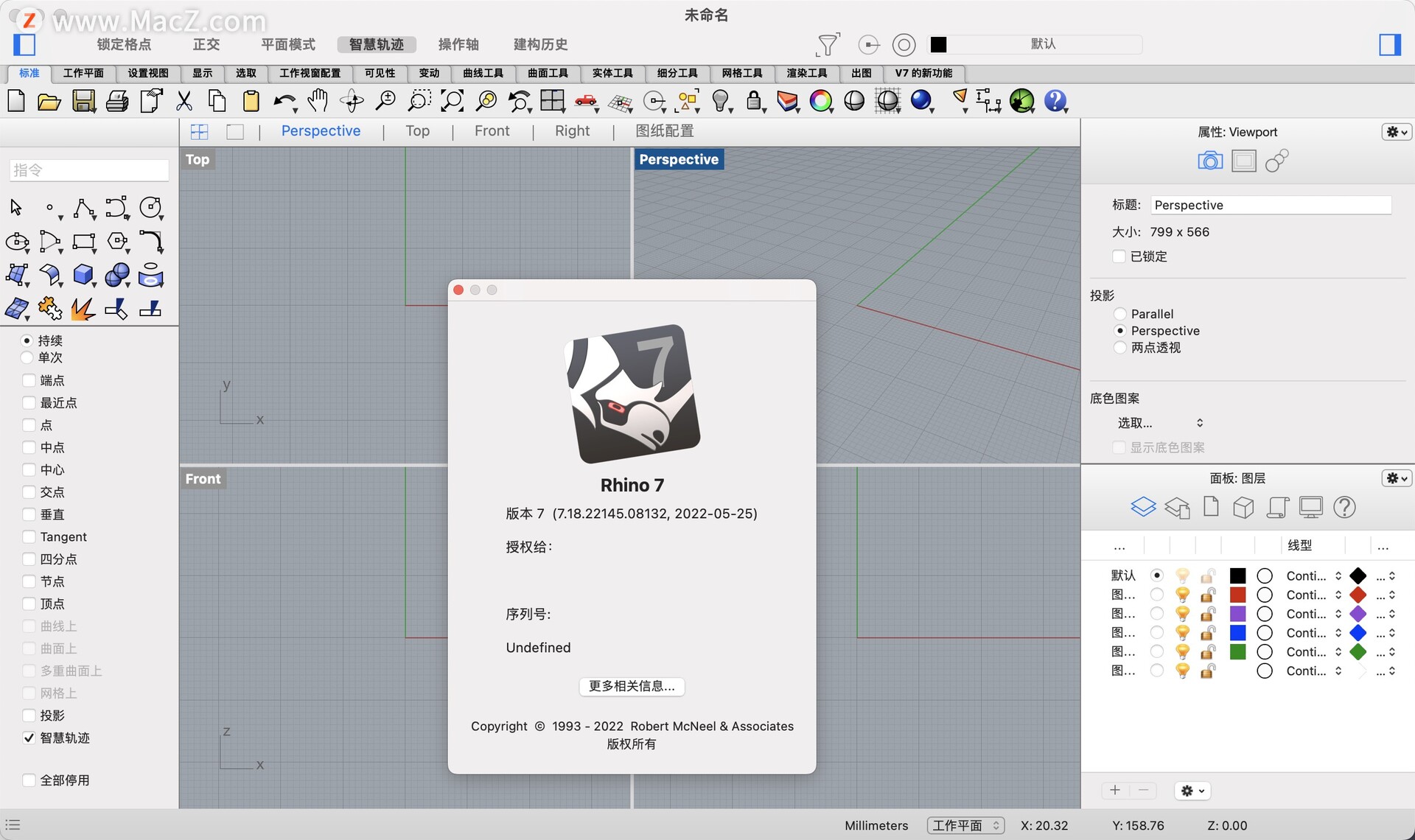The height and width of the screenshot is (840, 1415).
Task: Switch to the 渲染工具 toolbar tab
Action: [x=807, y=73]
